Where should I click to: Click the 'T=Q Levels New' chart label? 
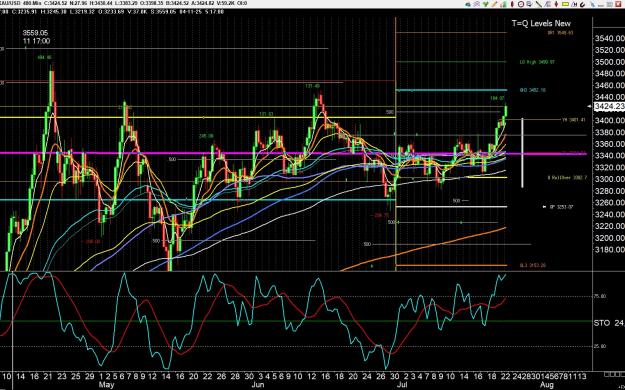541,24
